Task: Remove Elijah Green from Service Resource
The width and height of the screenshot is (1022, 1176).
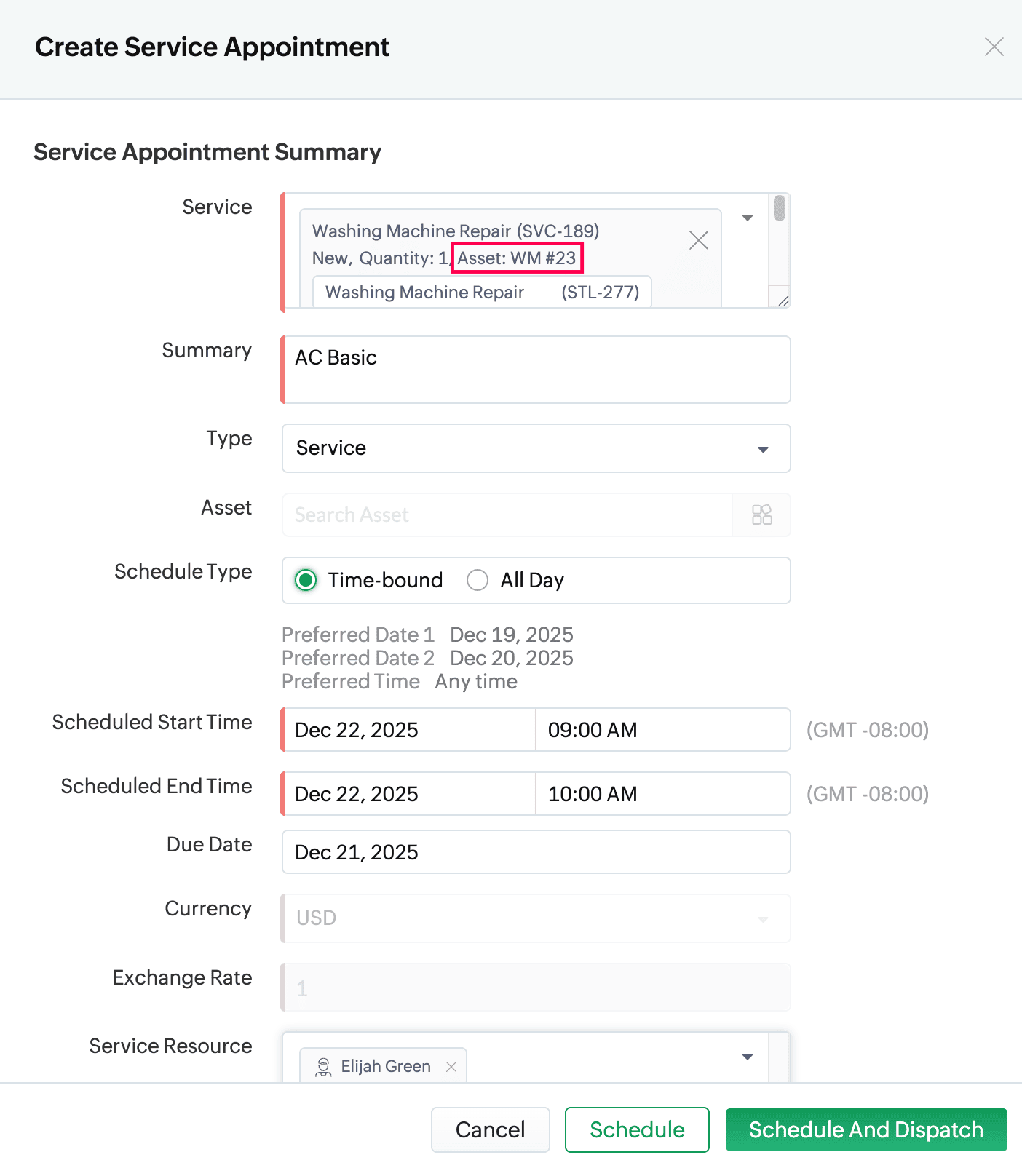Action: 451,1067
